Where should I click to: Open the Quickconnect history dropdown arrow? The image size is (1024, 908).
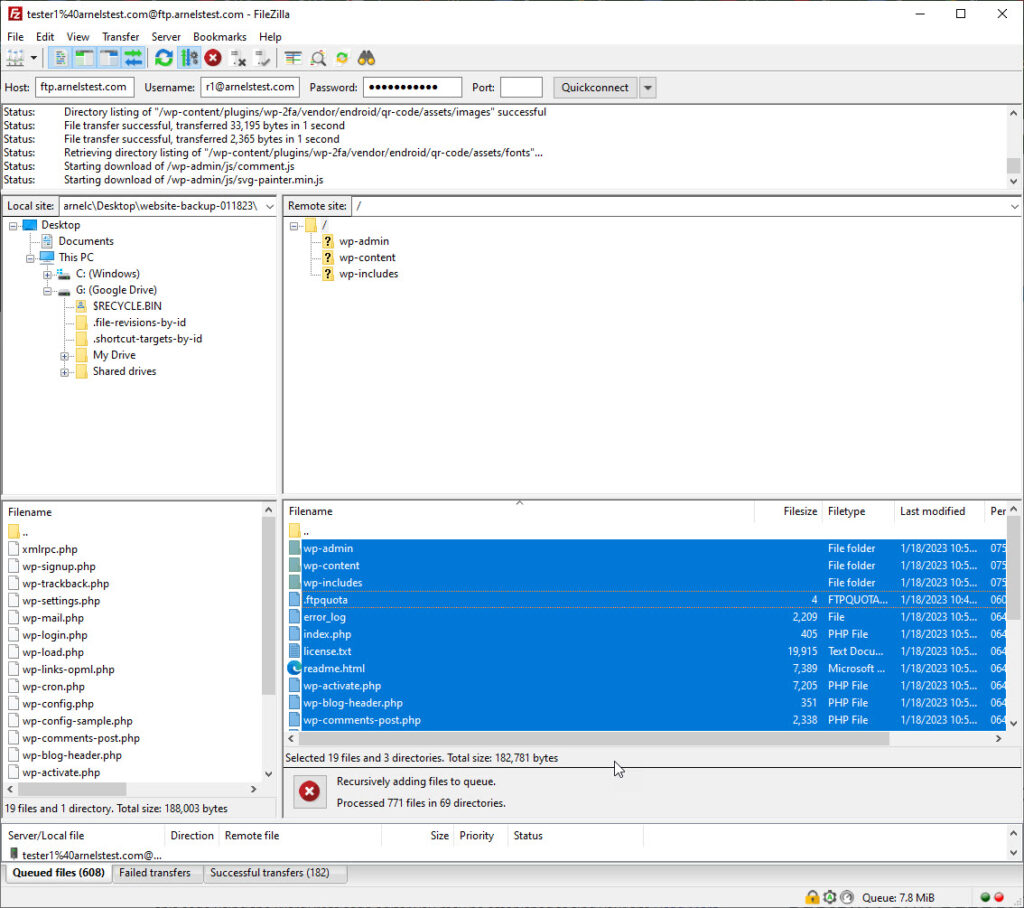coord(647,88)
